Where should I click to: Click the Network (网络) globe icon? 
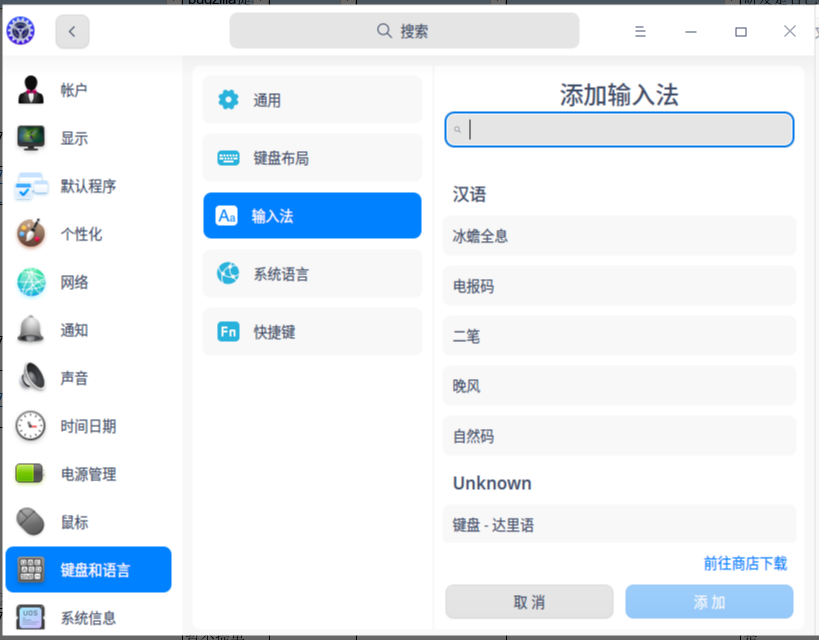(31, 282)
